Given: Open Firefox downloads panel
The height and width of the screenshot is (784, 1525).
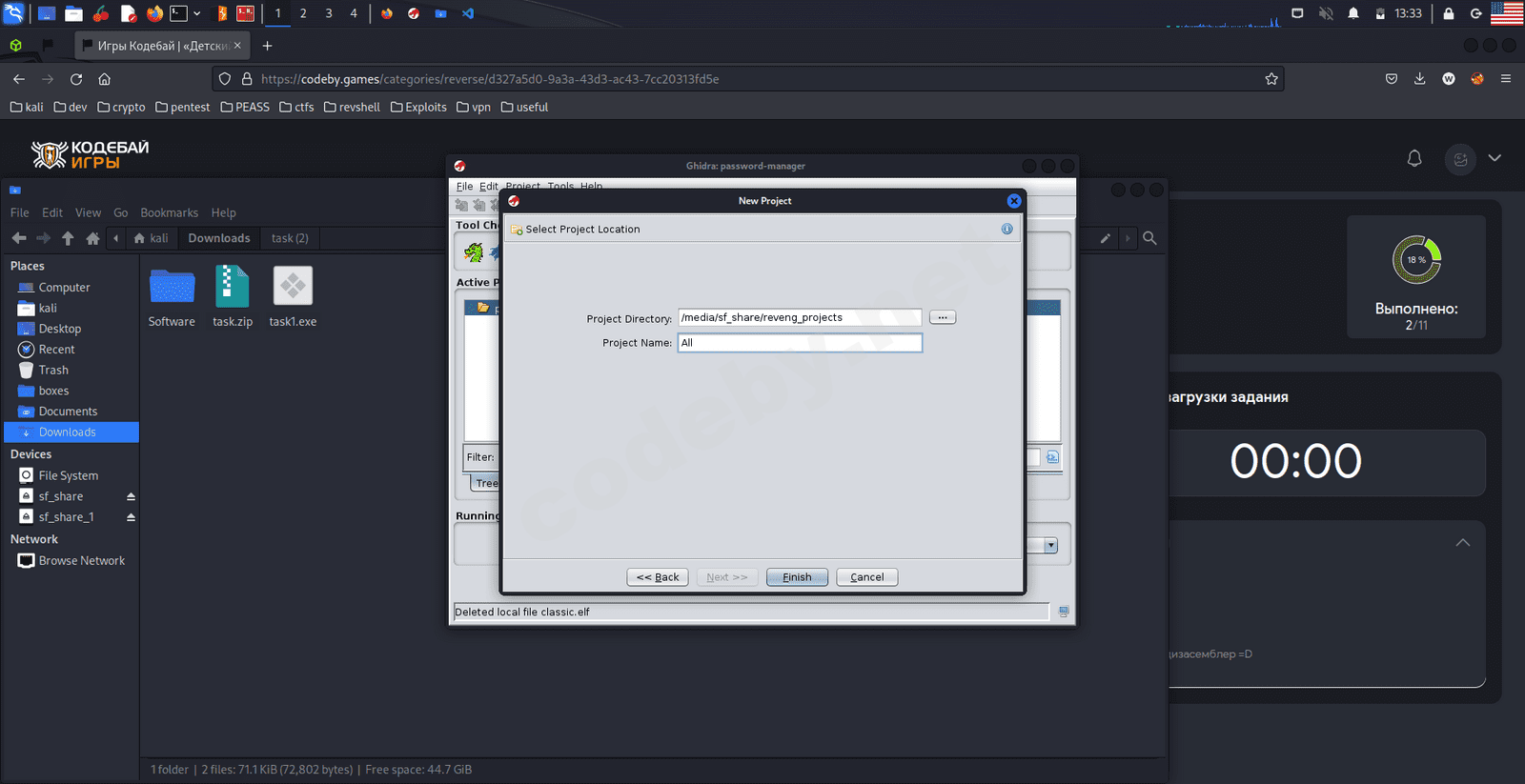Looking at the screenshot, I should pyautogui.click(x=1420, y=79).
